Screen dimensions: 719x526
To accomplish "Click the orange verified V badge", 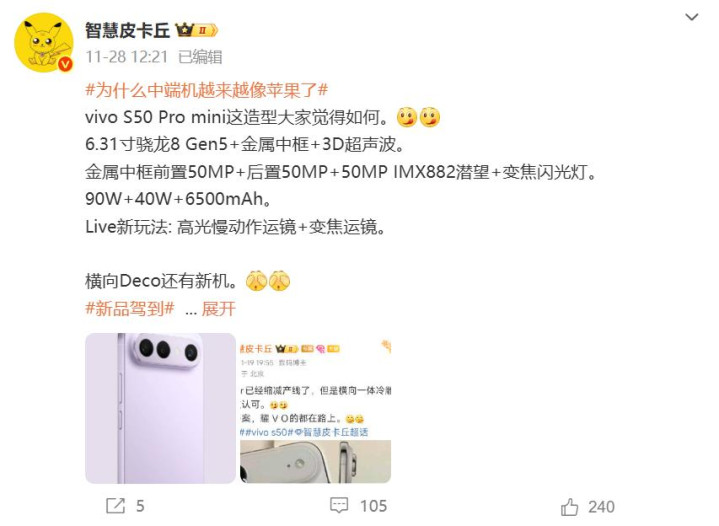I will coord(65,65).
